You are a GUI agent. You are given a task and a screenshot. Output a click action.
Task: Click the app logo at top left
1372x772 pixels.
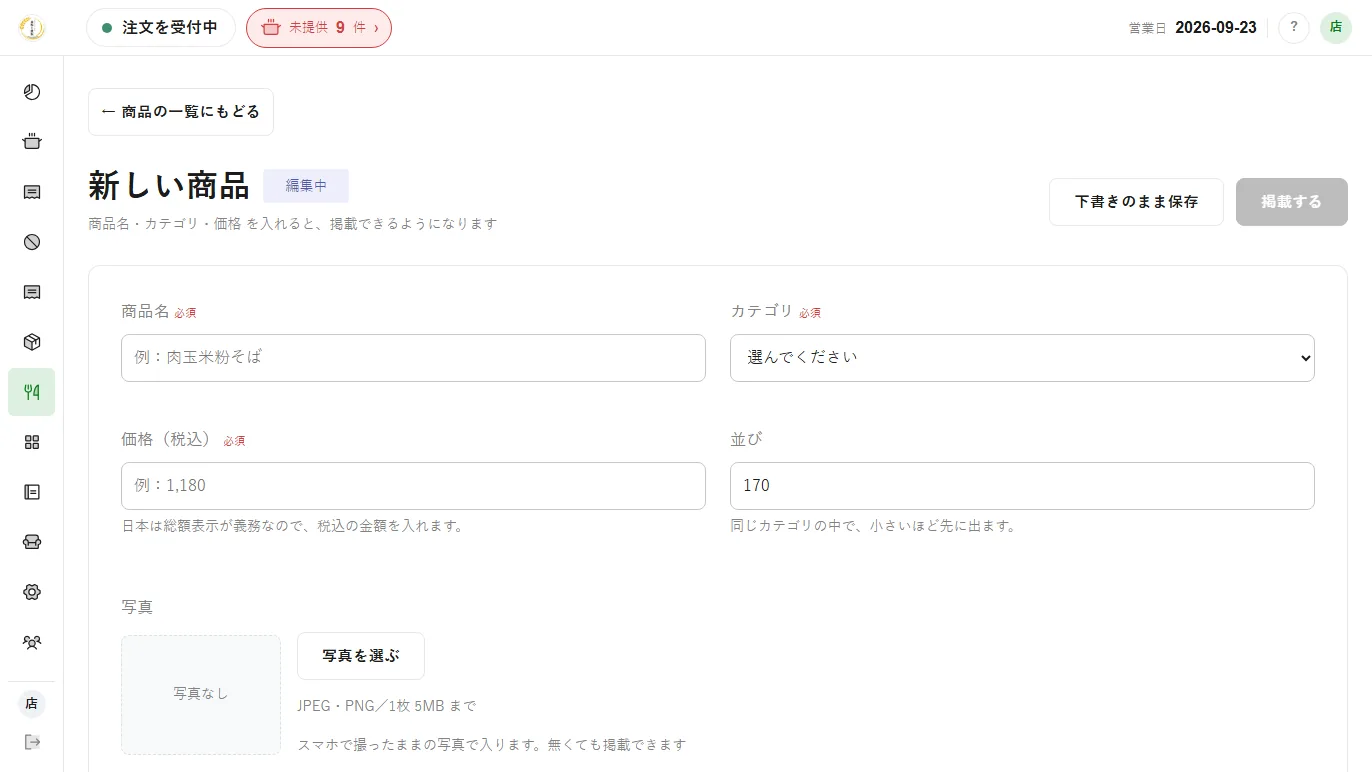point(32,28)
